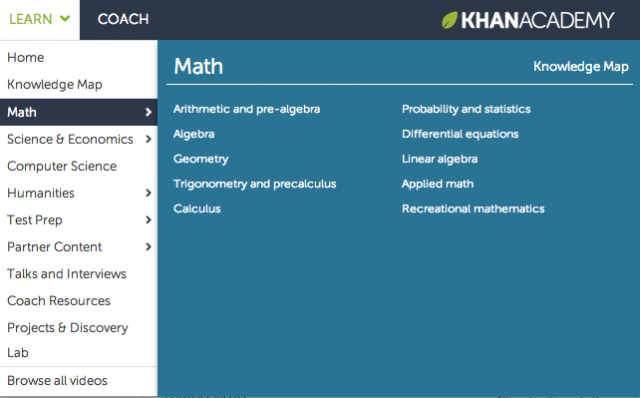Expand the Test Prep submenu chevron
The image size is (640, 398).
148,220
